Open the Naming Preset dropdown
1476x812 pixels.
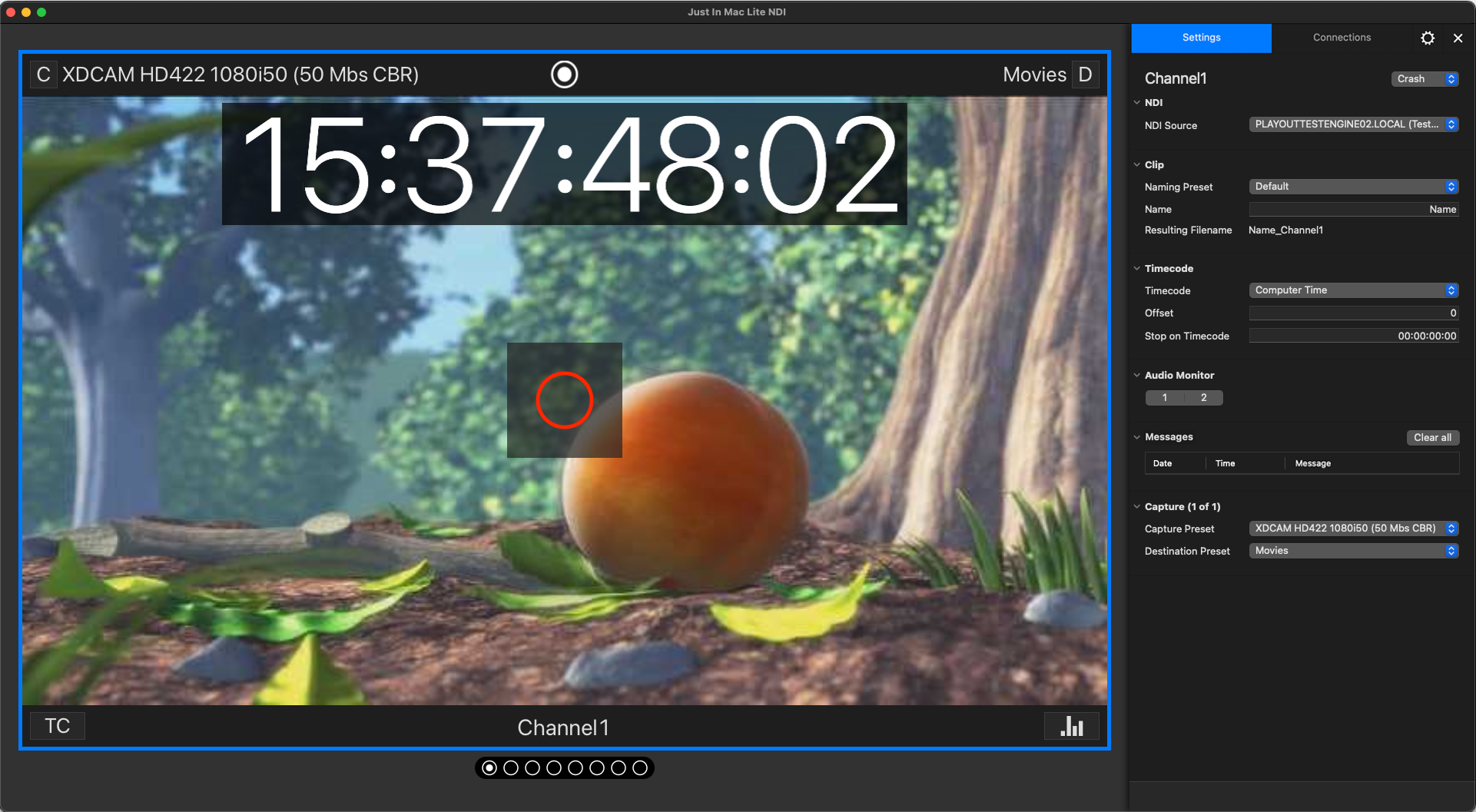click(1353, 187)
